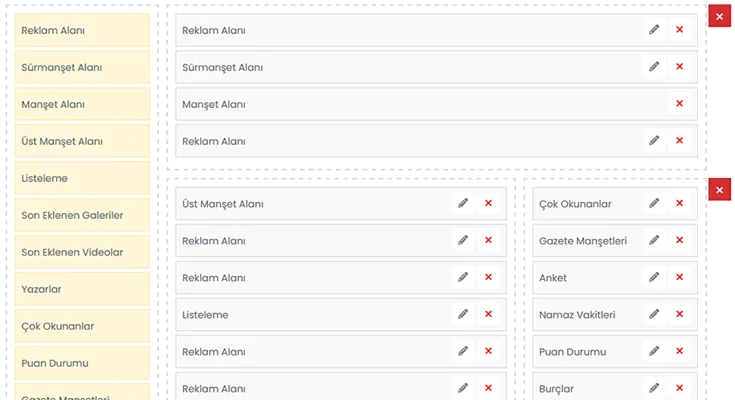Screen dimensions: 735x400
Task: Edit the grey Üst Manşet Alanı row
Action: click(463, 203)
